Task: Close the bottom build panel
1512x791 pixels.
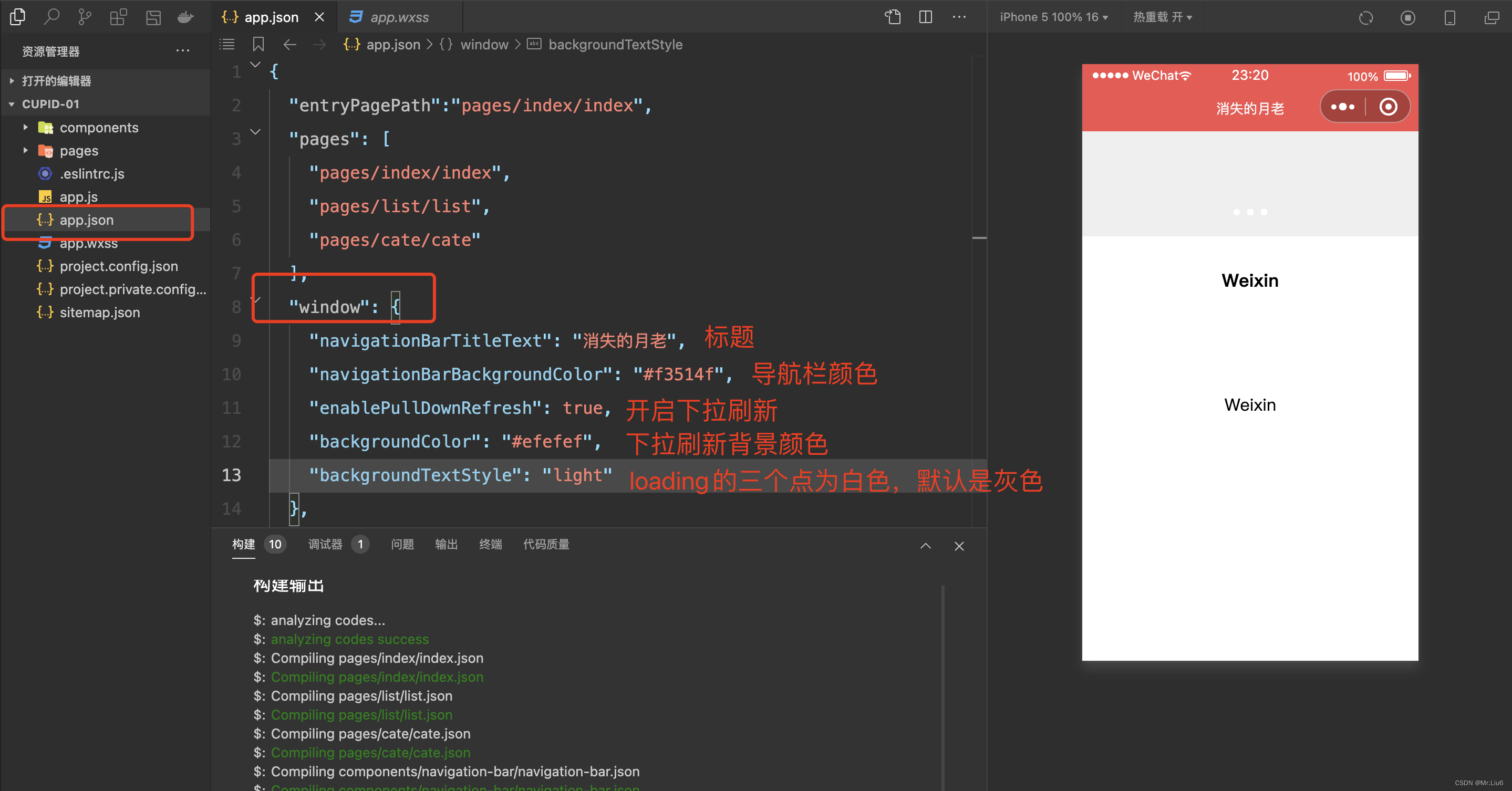Action: click(959, 546)
